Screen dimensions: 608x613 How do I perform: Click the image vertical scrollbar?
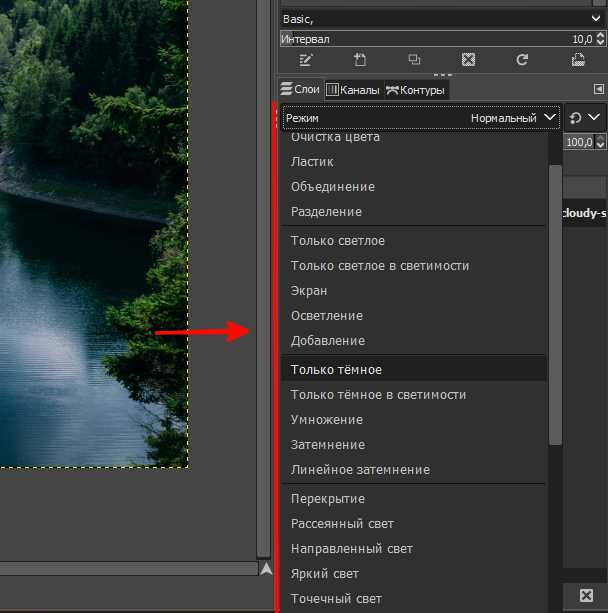coord(264,278)
